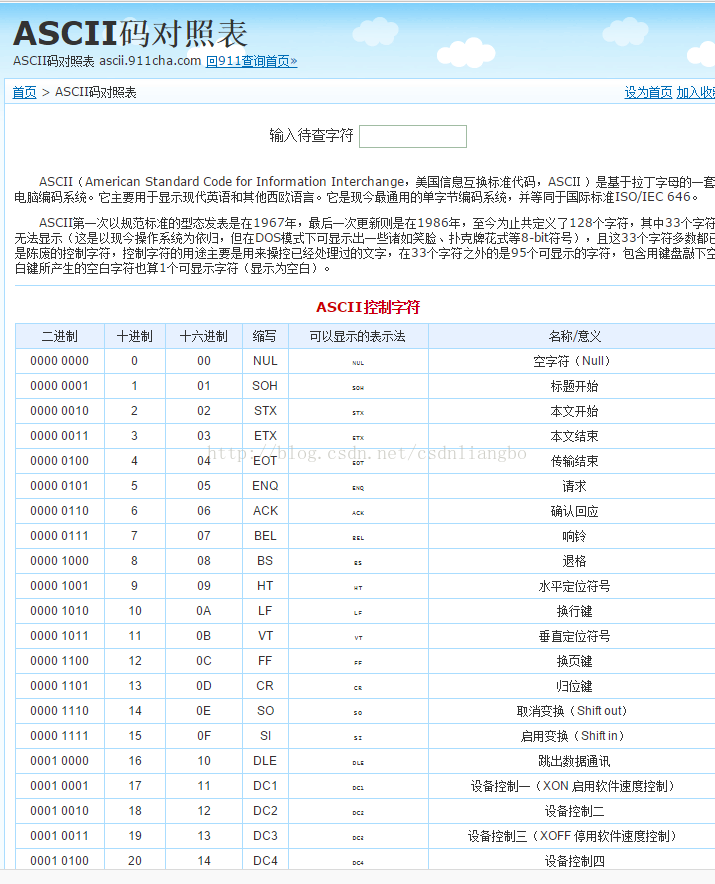Select the ETX abbreviation cell
The width and height of the screenshot is (715, 884).
pos(265,436)
